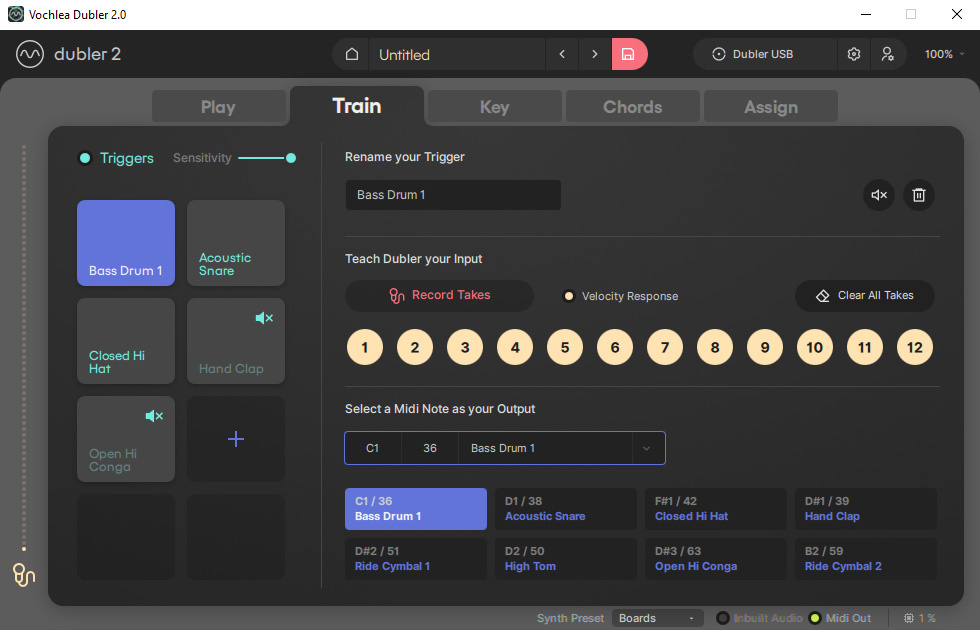Viewport: 980px width, 630px height.
Task: Unmute Open Hi Conga speaker icon
Action: [x=154, y=416]
